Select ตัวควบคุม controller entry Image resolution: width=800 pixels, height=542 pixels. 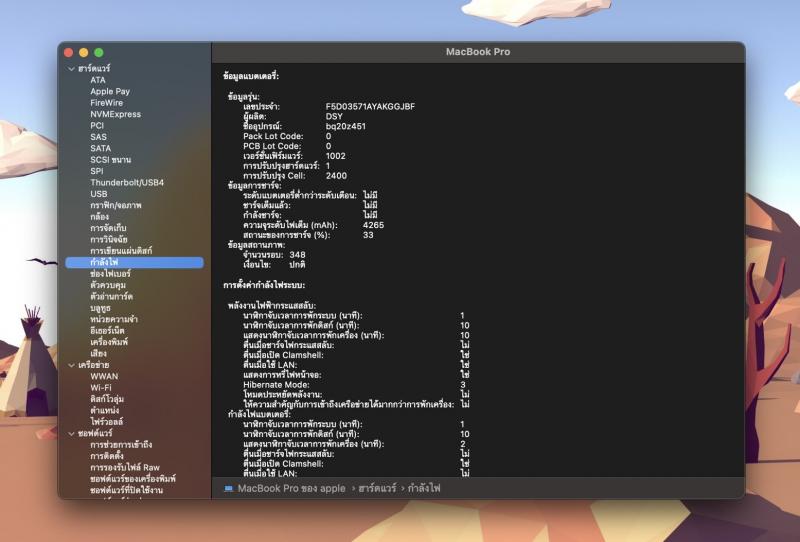coord(108,285)
